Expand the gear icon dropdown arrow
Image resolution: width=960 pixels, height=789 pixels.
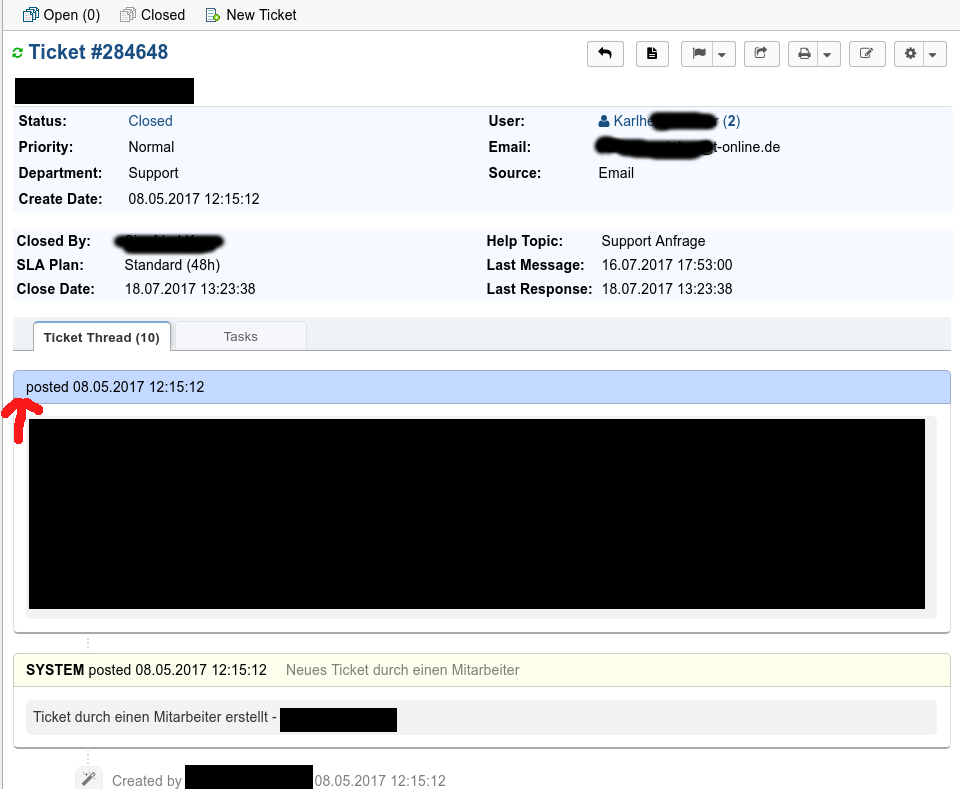pos(932,53)
